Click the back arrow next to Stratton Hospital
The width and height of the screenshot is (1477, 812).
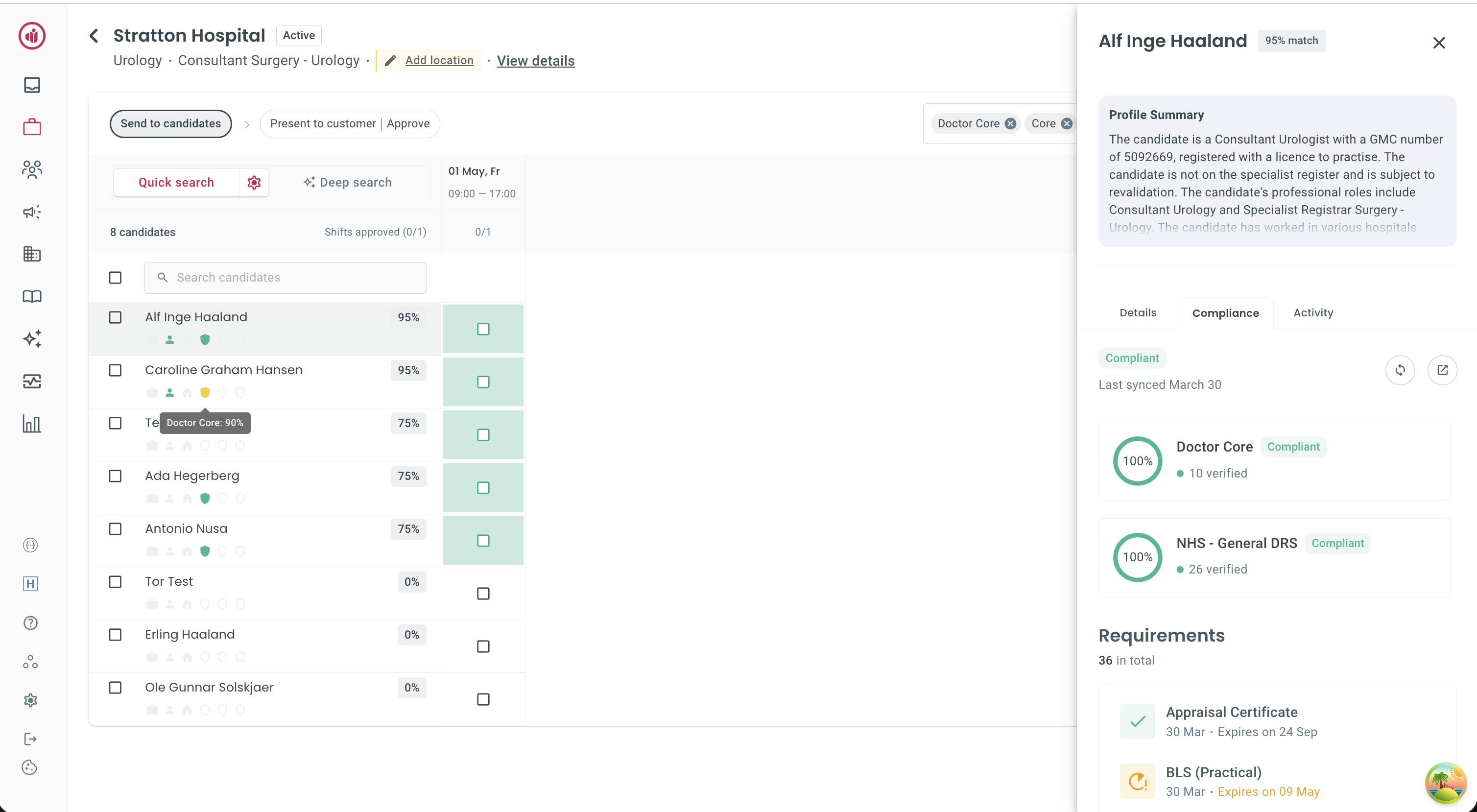pyautogui.click(x=94, y=35)
